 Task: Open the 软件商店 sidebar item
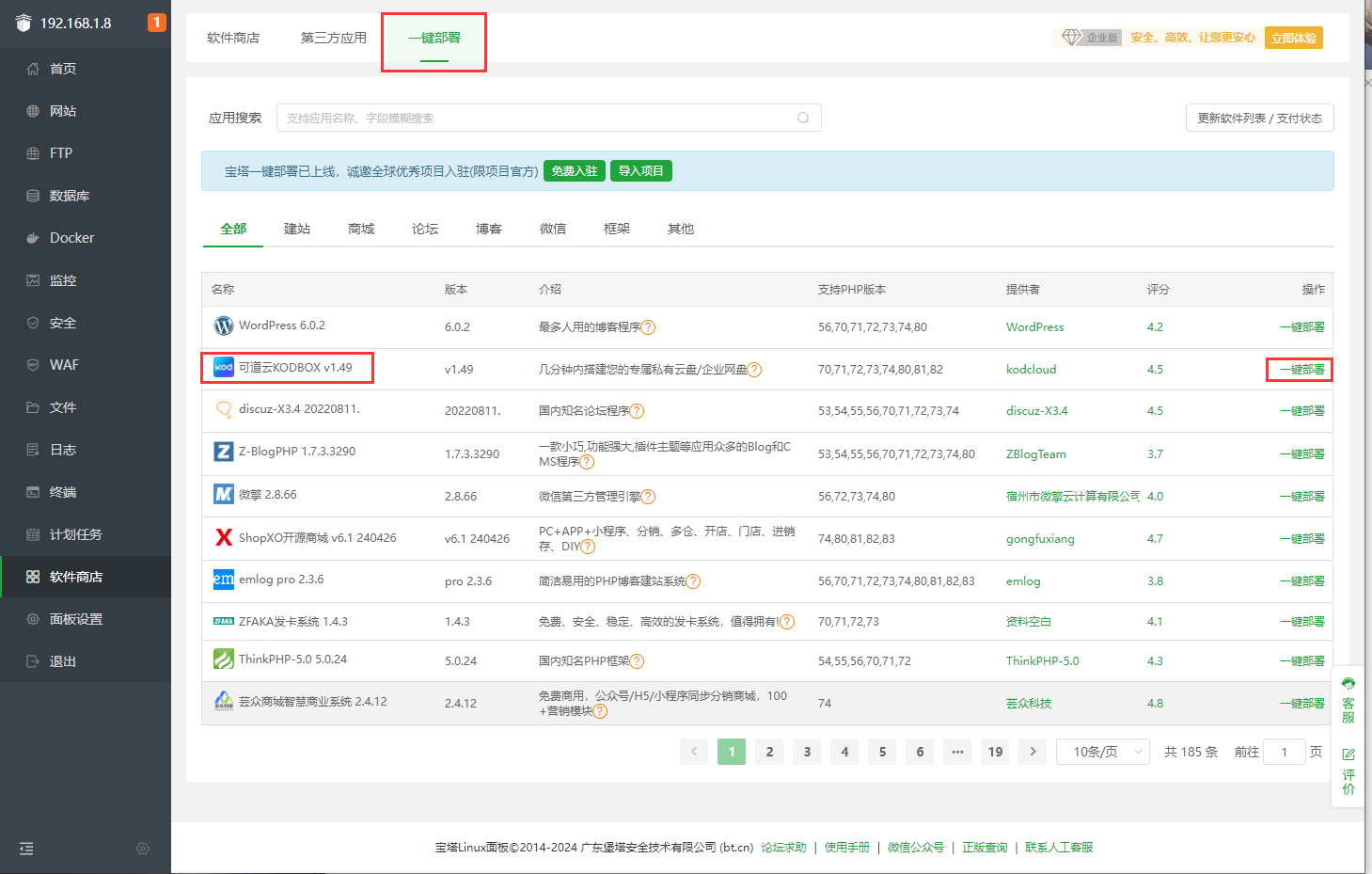[x=85, y=577]
